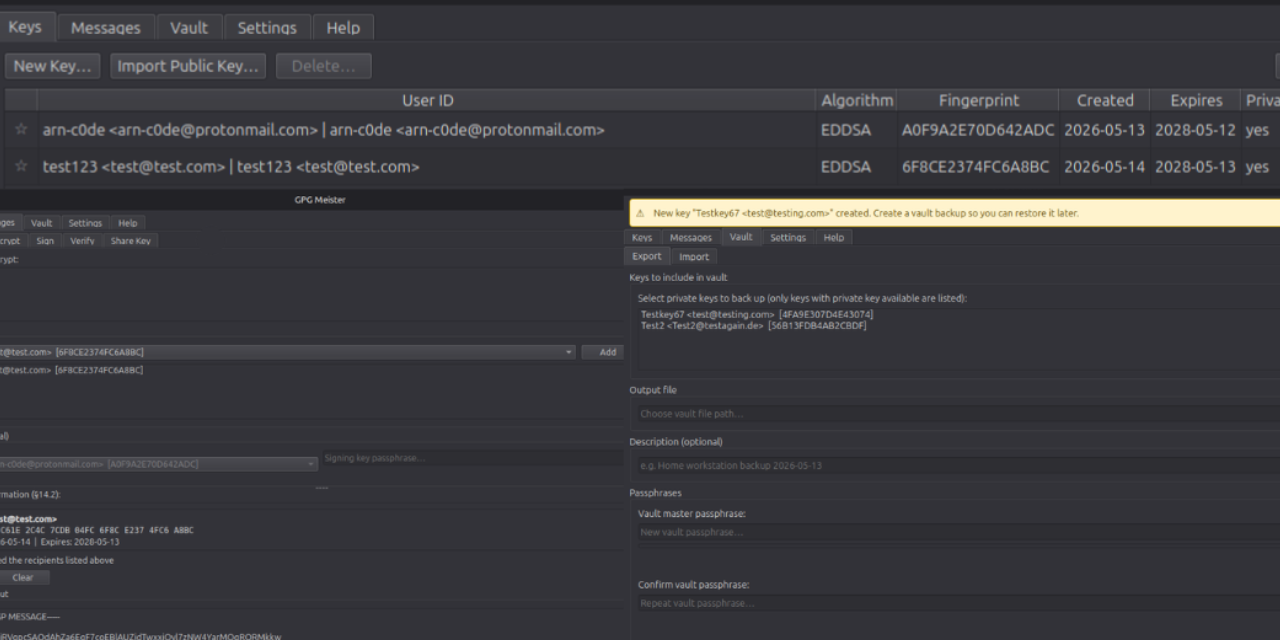Select Vault tab in the GPG Meister messages window
The width and height of the screenshot is (1280, 640).
[41, 223]
